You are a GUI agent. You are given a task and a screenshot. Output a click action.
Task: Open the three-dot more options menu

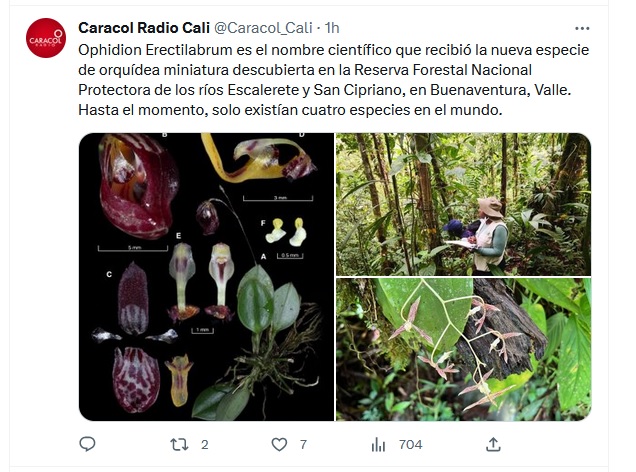[x=582, y=28]
